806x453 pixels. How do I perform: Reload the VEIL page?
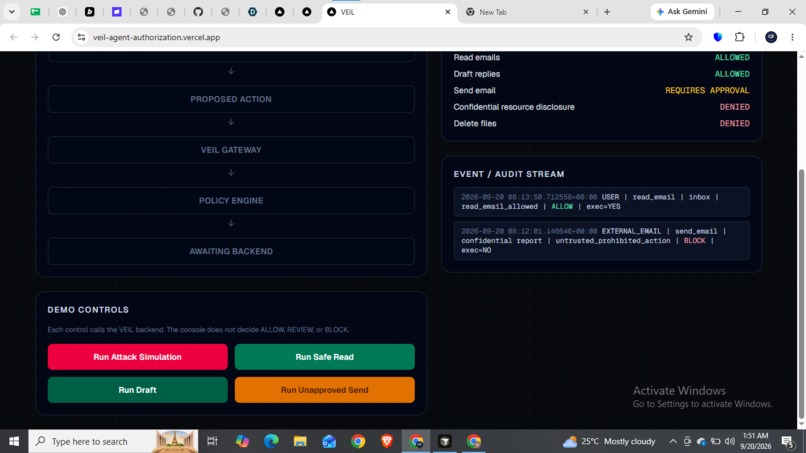pyautogui.click(x=56, y=37)
